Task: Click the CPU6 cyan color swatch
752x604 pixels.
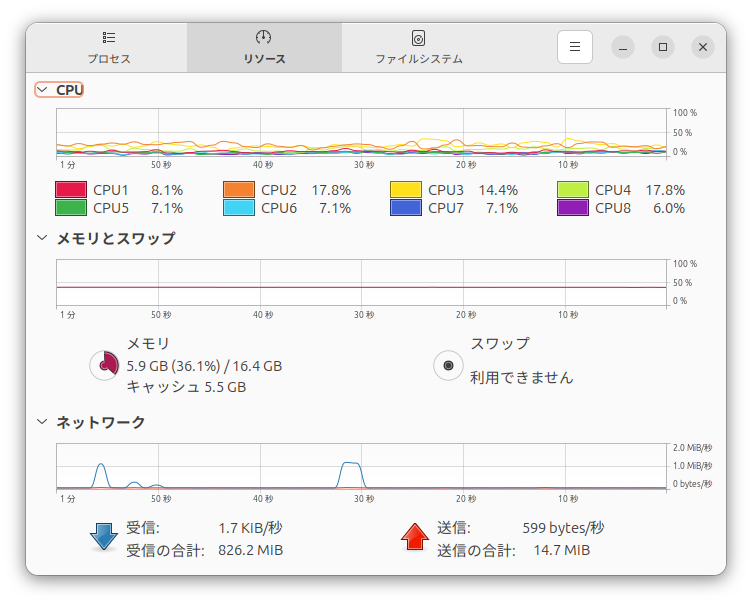Action: (239, 208)
